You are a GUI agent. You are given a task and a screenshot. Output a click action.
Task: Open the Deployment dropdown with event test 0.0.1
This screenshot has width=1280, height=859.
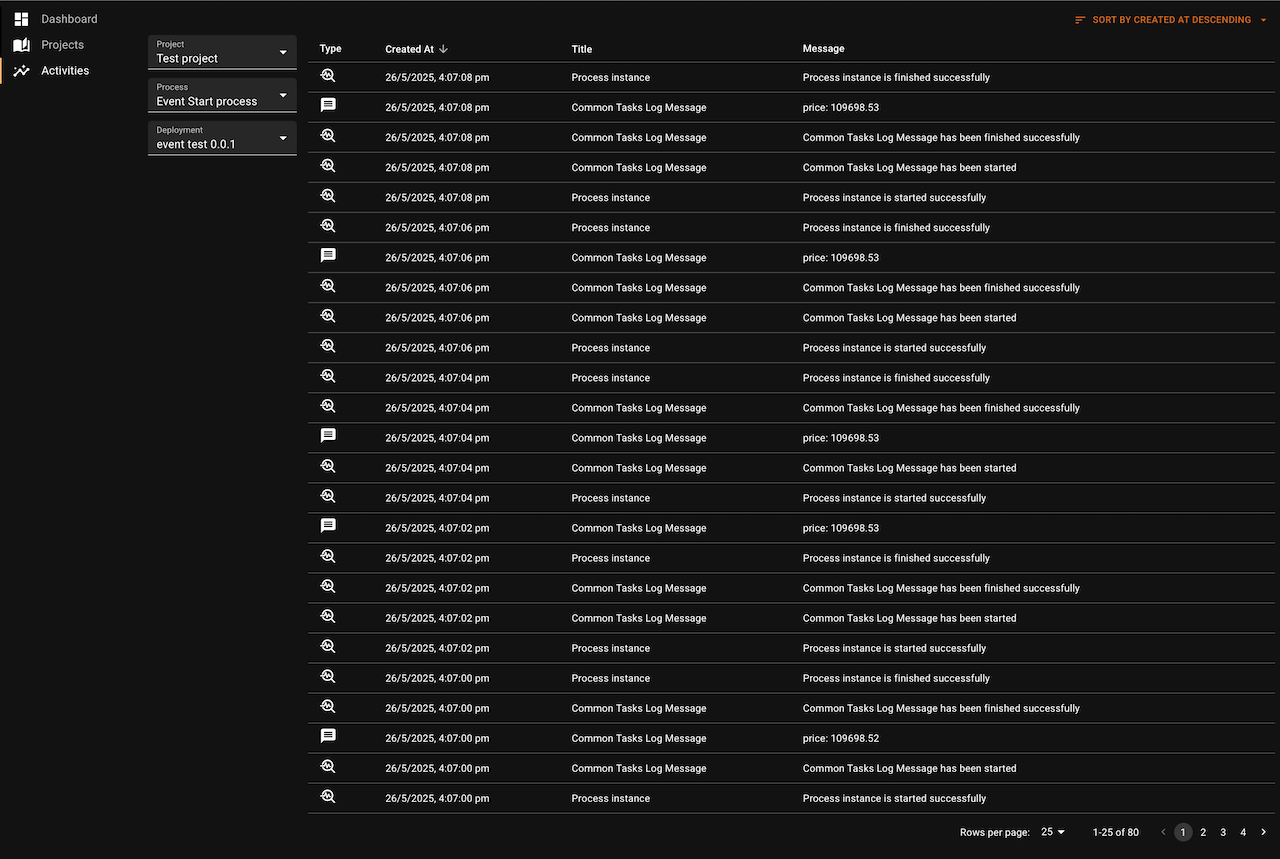pos(222,138)
